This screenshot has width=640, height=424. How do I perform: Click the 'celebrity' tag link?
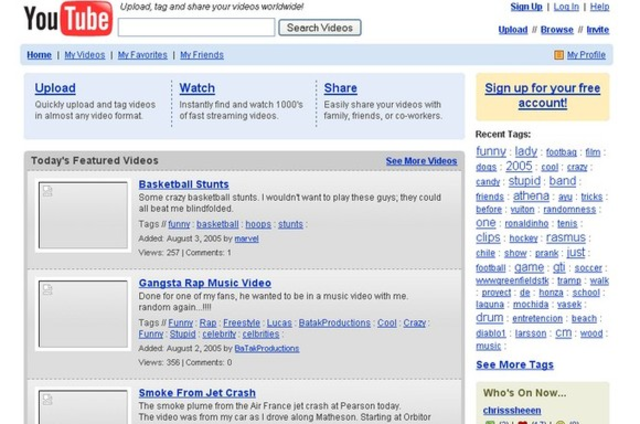click(x=219, y=334)
